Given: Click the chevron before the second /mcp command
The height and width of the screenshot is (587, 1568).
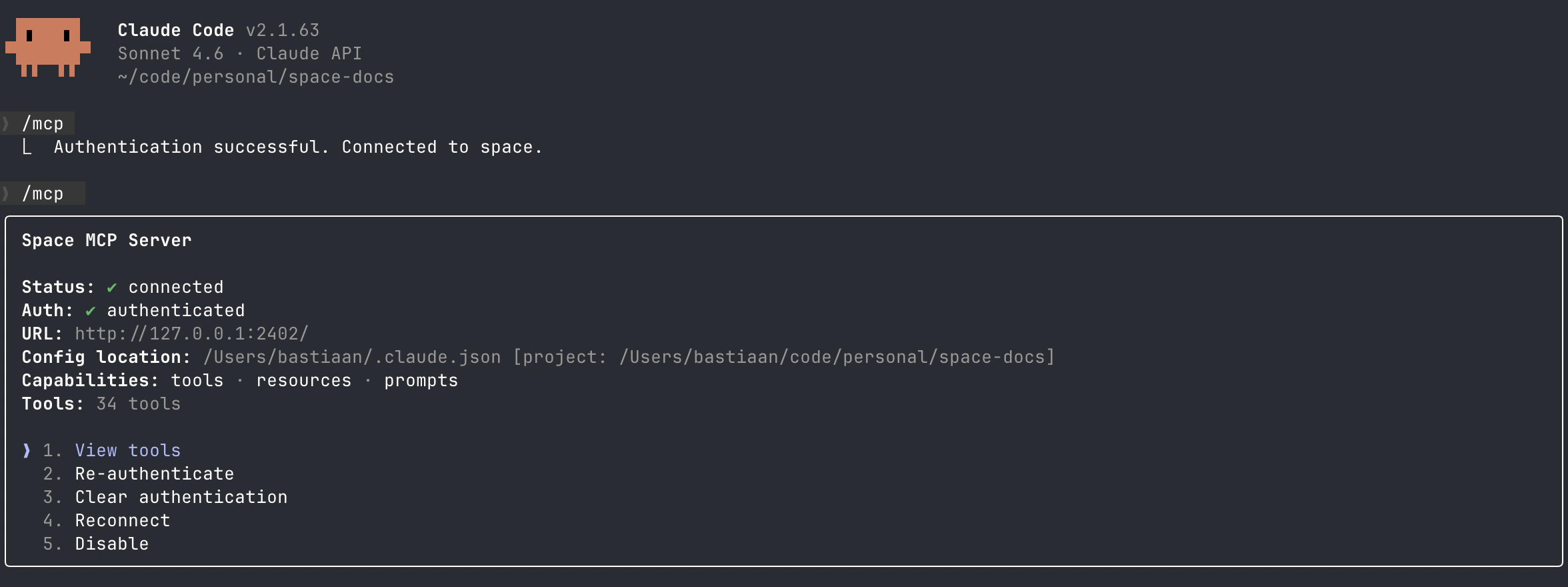Looking at the screenshot, I should click(x=5, y=193).
